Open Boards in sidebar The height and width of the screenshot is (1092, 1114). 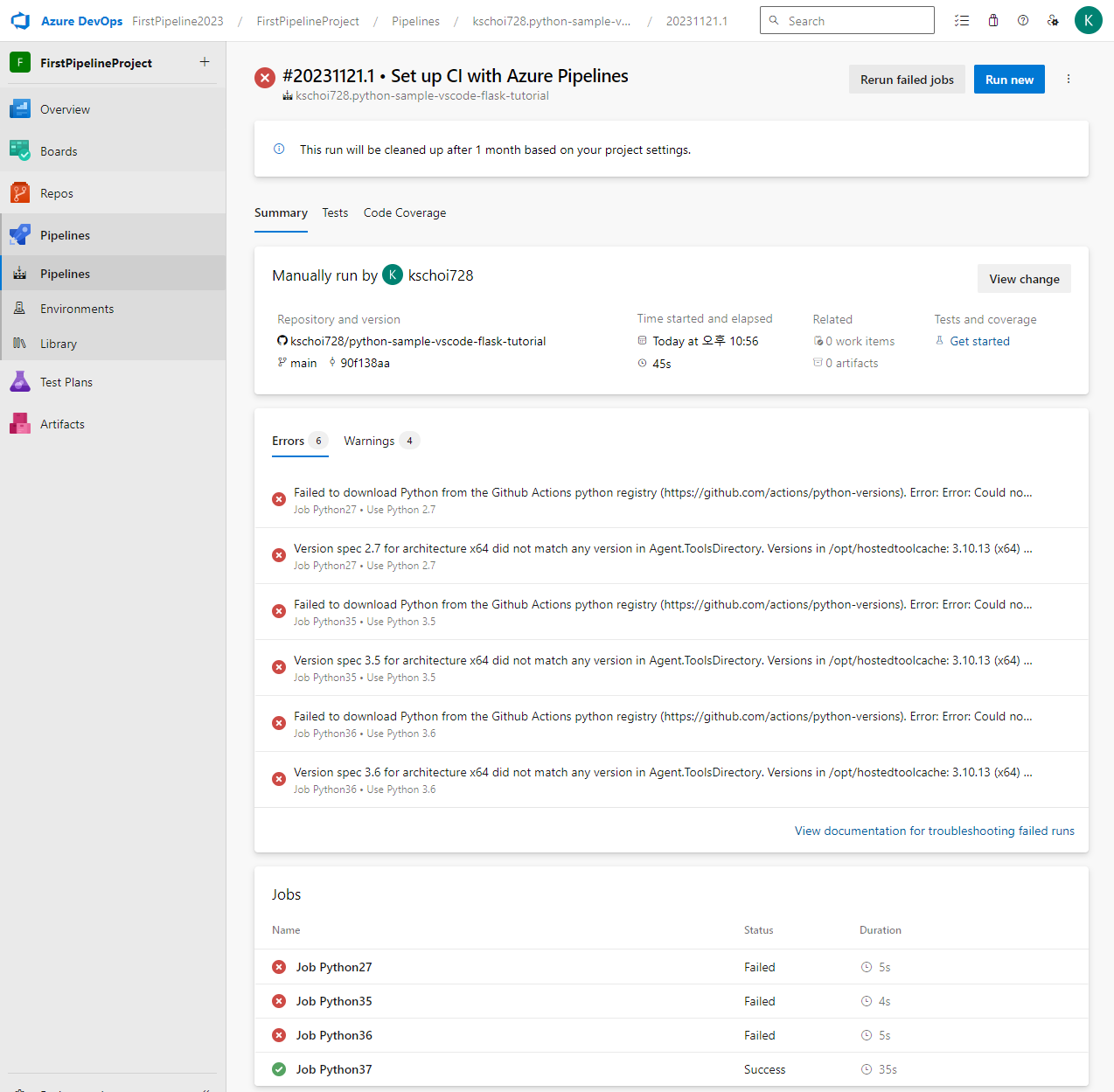point(113,151)
